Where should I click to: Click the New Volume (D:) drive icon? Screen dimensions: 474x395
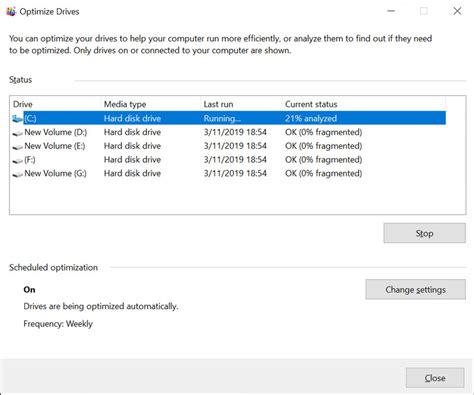pyautogui.click(x=17, y=133)
